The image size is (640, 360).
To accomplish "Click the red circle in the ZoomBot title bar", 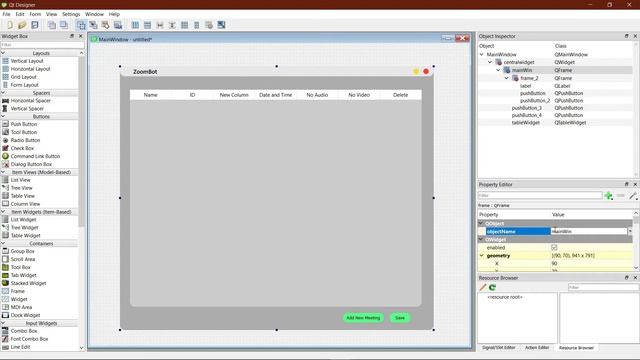I will click(426, 71).
